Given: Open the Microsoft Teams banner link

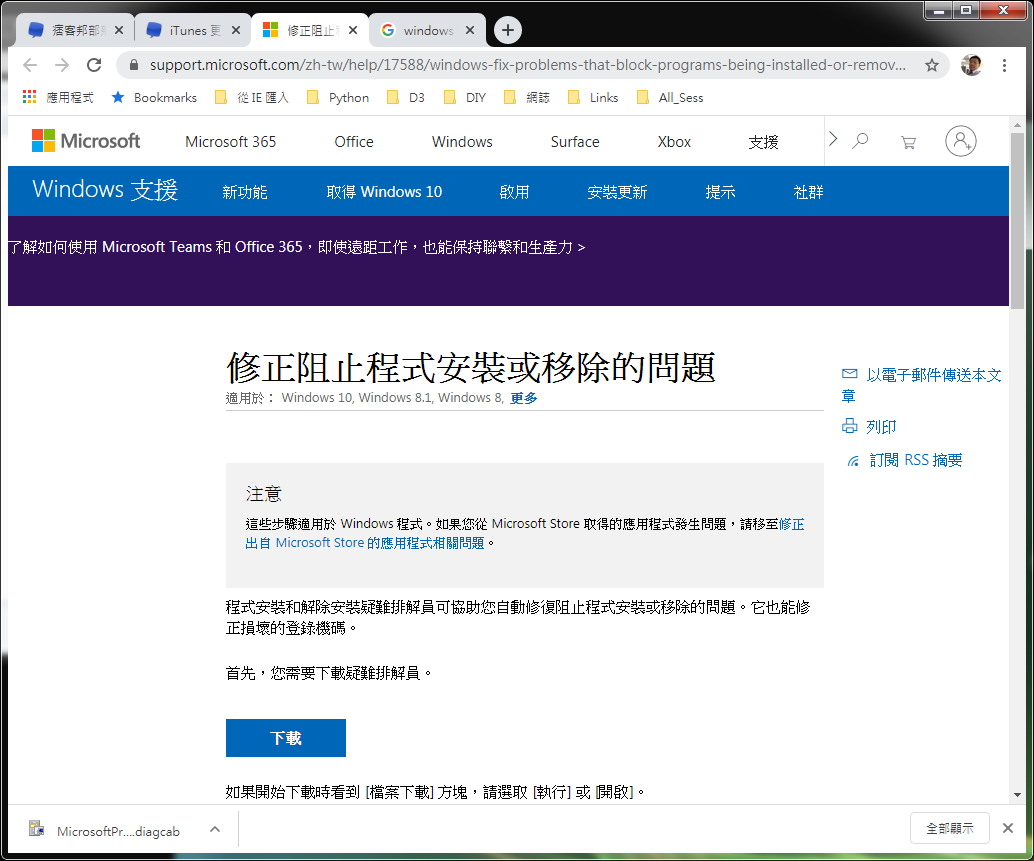Looking at the screenshot, I should [297, 247].
